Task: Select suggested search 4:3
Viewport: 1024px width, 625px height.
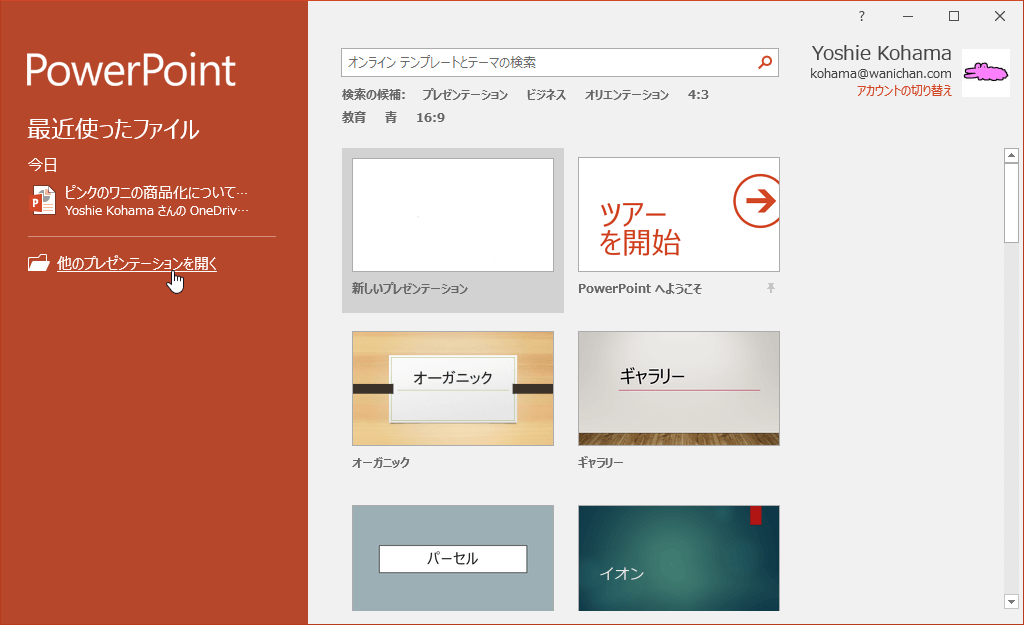Action: click(x=698, y=95)
